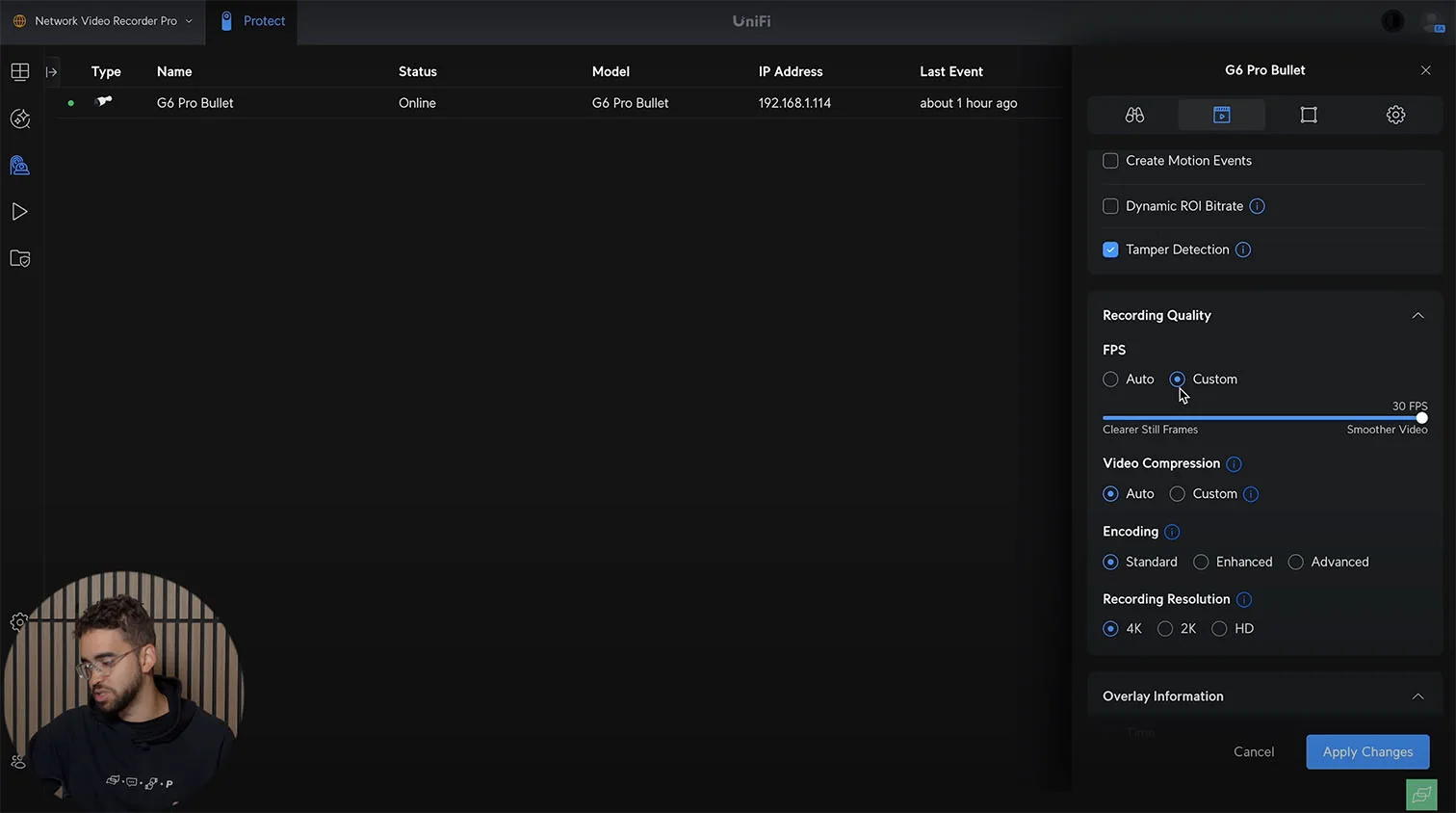
Task: Collapse the Recording Quality section
Action: coord(1417,316)
